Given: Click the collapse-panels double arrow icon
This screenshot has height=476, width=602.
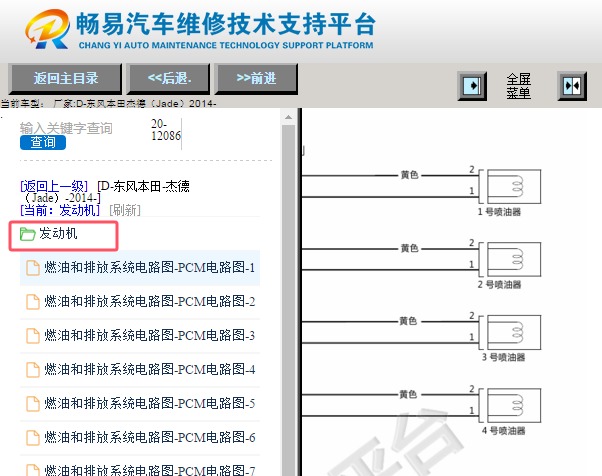Looking at the screenshot, I should click(x=572, y=86).
